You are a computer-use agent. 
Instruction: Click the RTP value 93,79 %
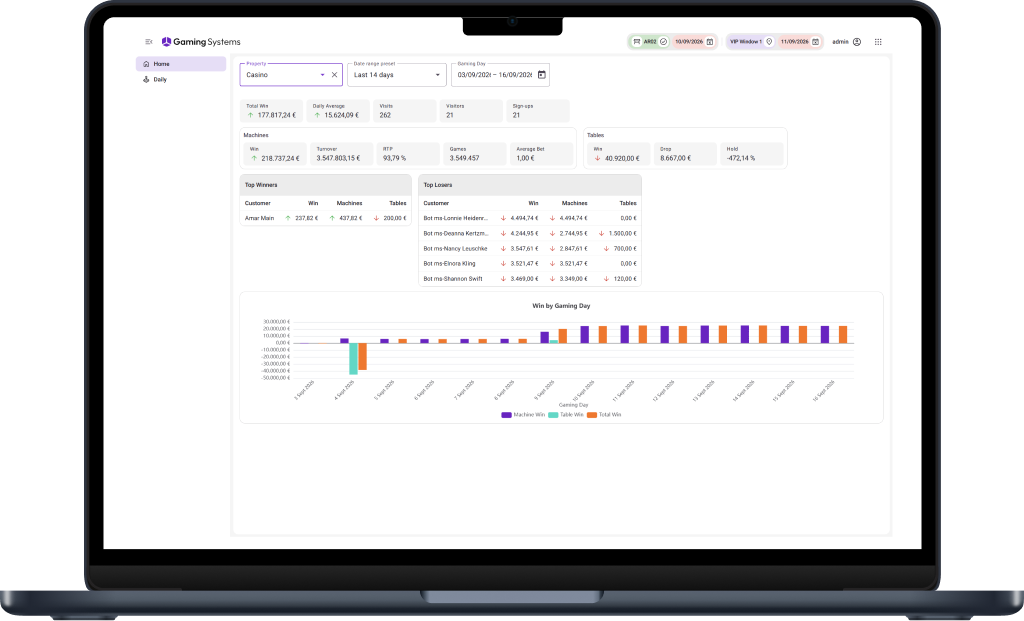point(394,159)
